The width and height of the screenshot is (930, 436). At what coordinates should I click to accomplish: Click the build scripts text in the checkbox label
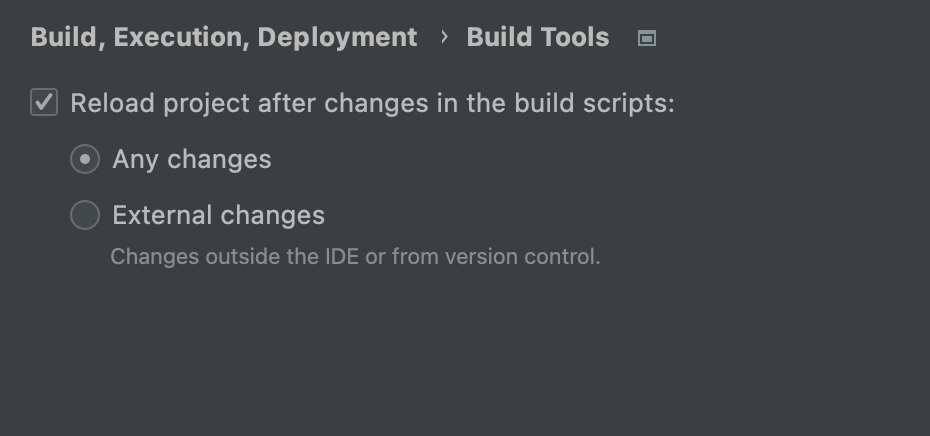(x=601, y=103)
